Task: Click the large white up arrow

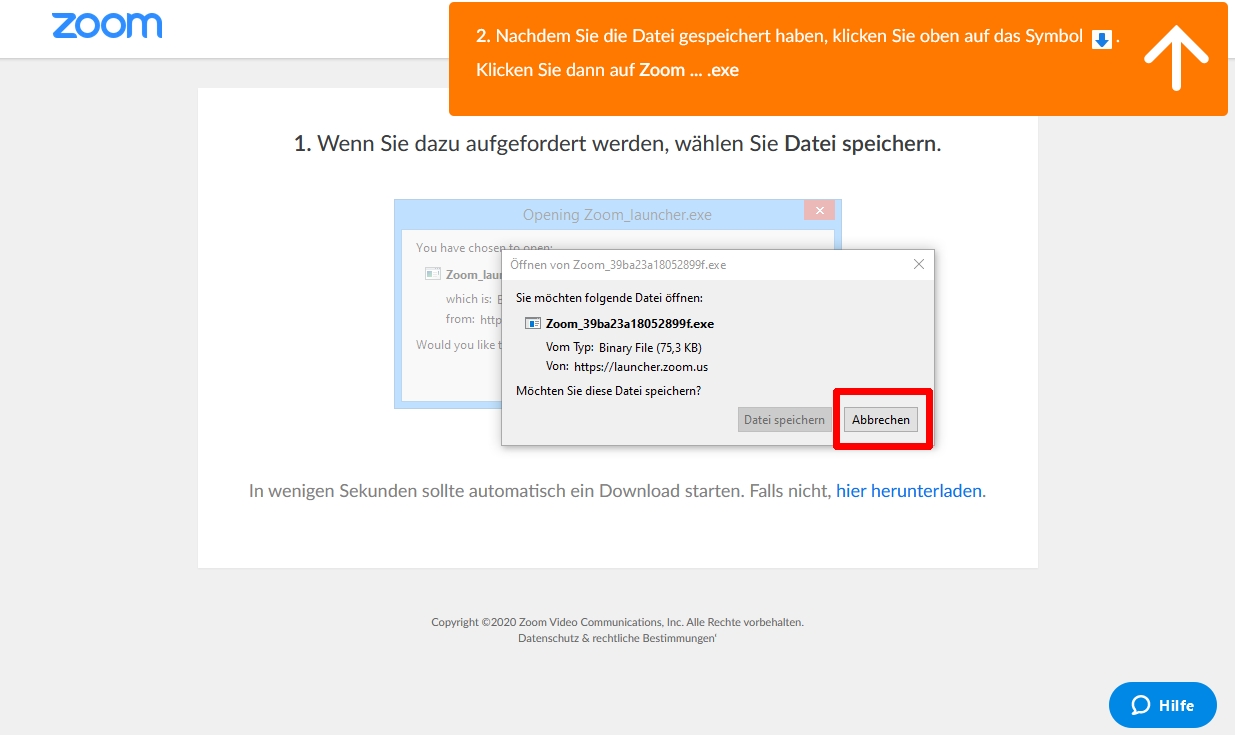Action: pyautogui.click(x=1176, y=57)
